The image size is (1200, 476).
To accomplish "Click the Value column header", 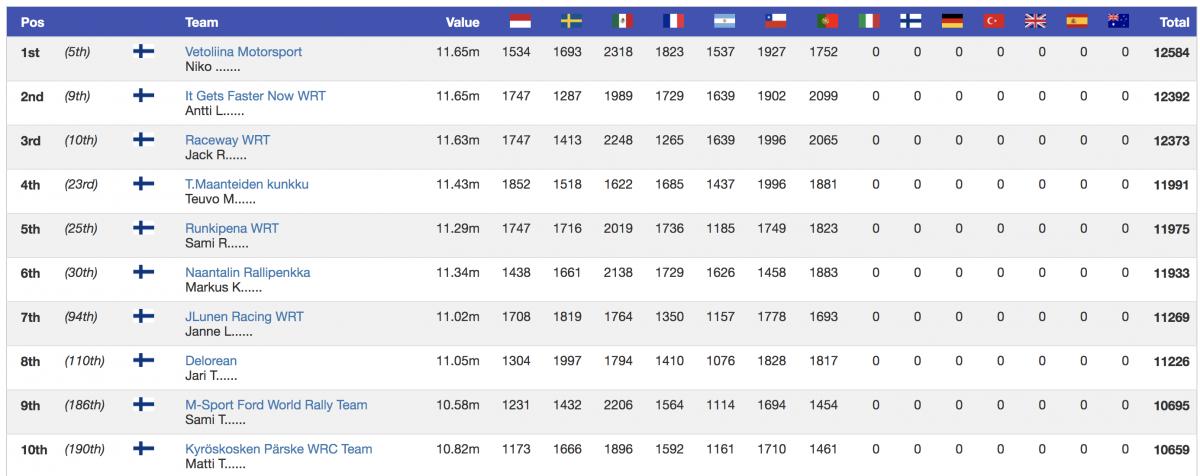I will (462, 22).
